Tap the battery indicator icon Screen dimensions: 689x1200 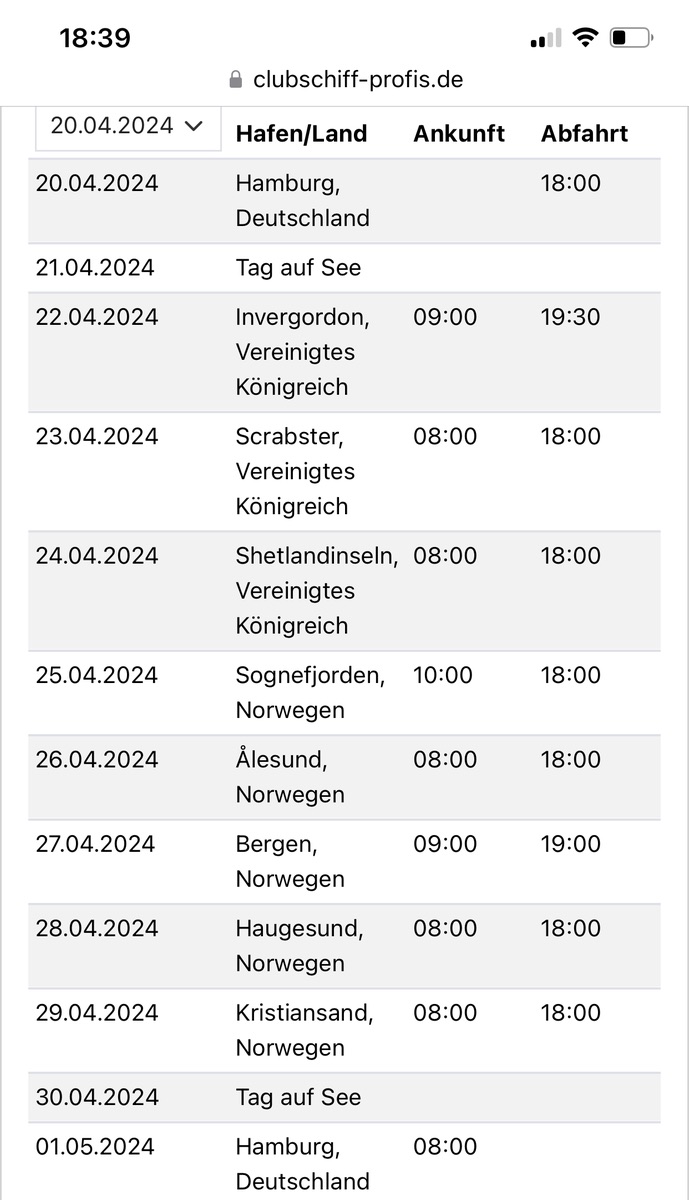pos(631,38)
